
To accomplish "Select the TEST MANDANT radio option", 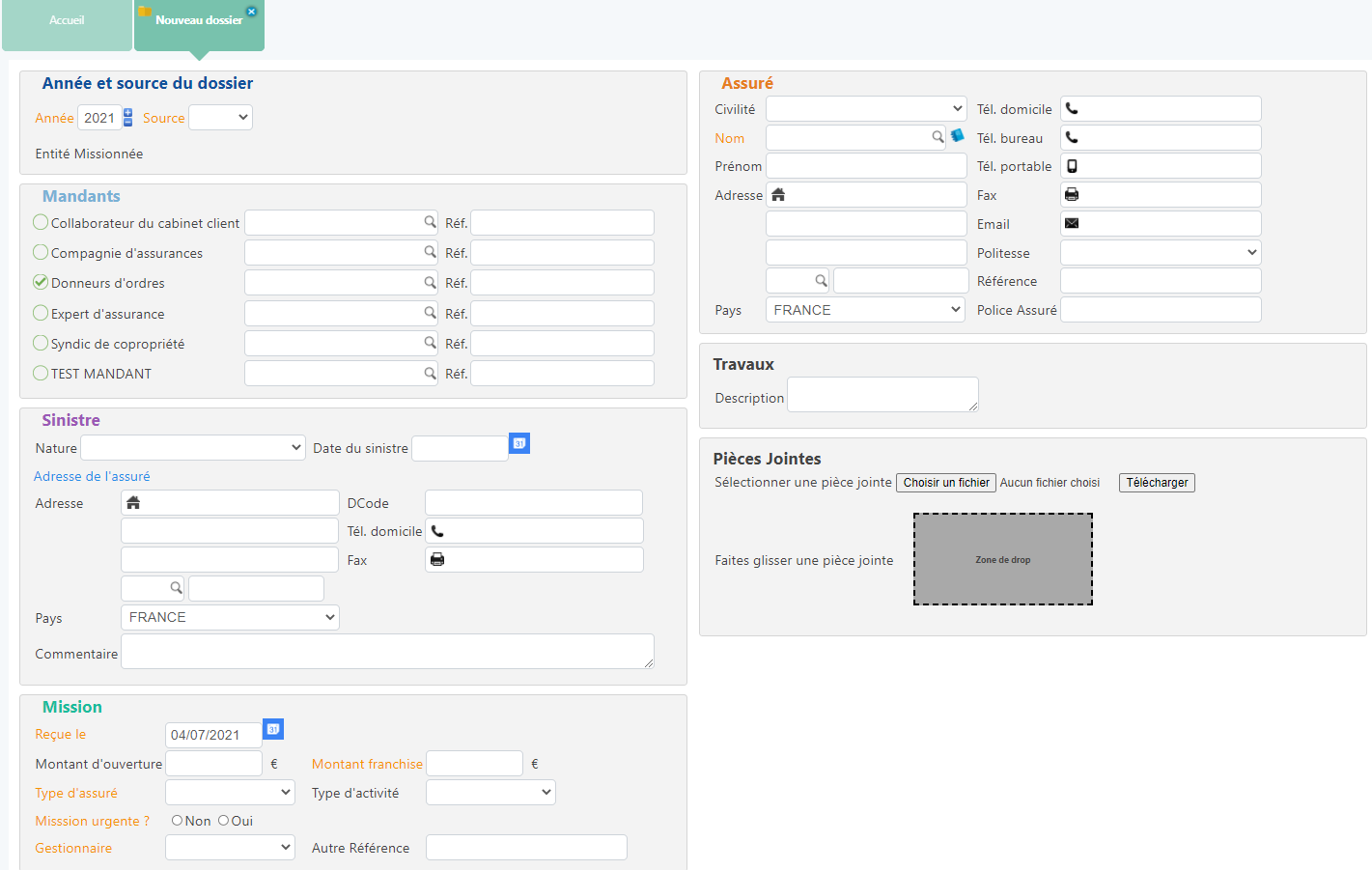I will [41, 373].
